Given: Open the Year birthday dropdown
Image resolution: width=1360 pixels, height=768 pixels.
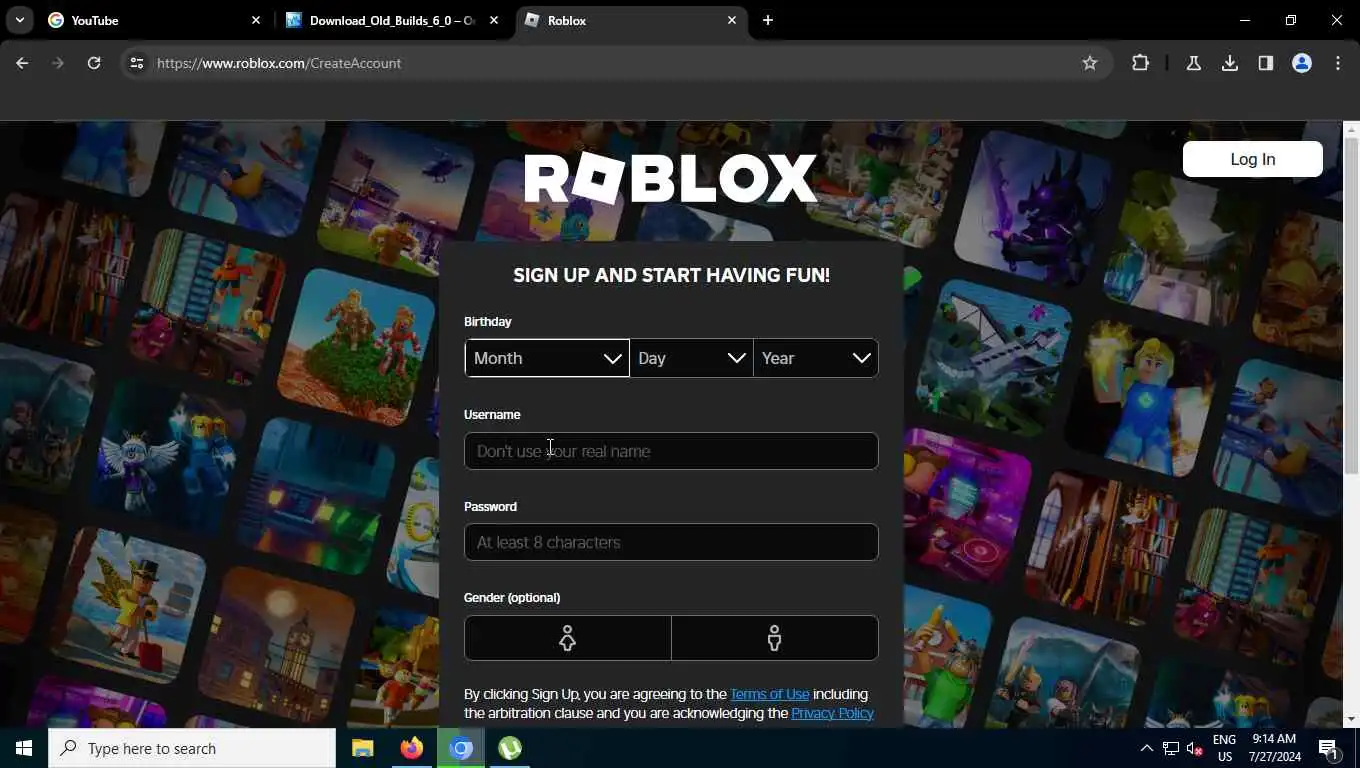Looking at the screenshot, I should pyautogui.click(x=816, y=358).
